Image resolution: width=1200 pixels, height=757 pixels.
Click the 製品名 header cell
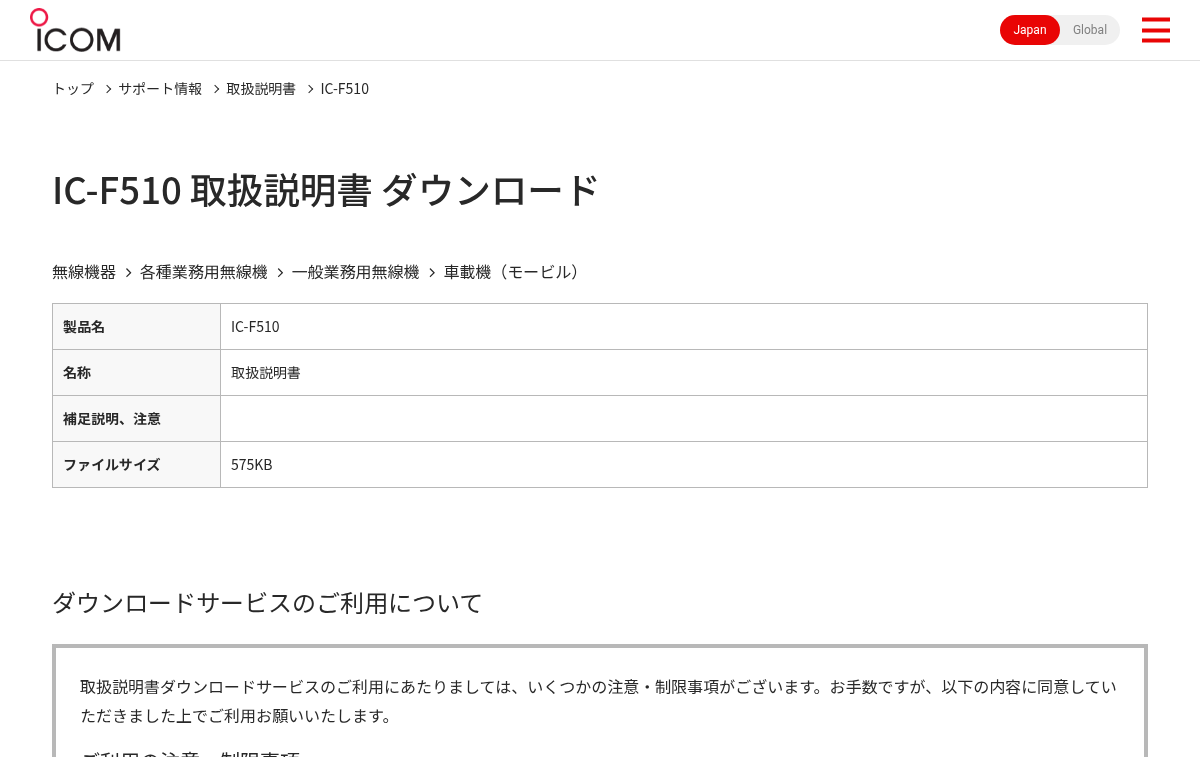pyautogui.click(x=136, y=327)
